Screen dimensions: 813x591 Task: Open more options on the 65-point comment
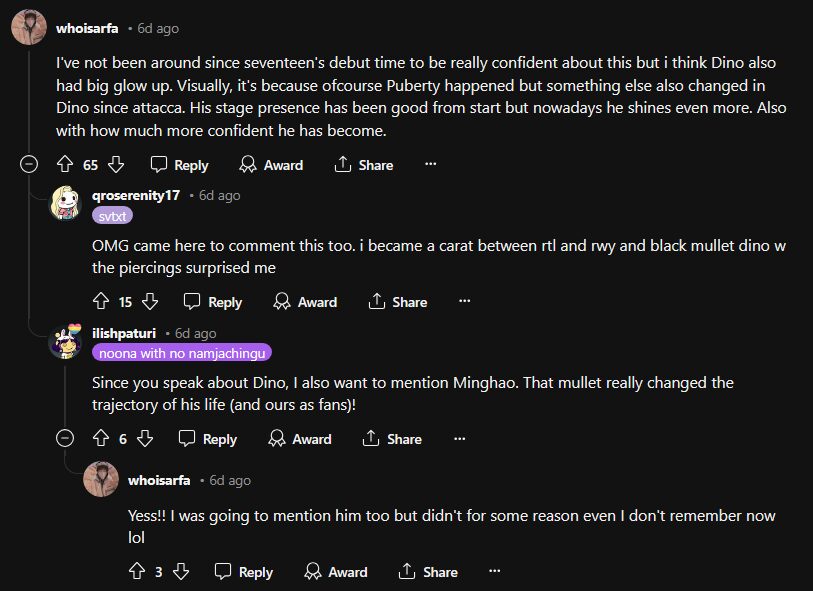431,165
